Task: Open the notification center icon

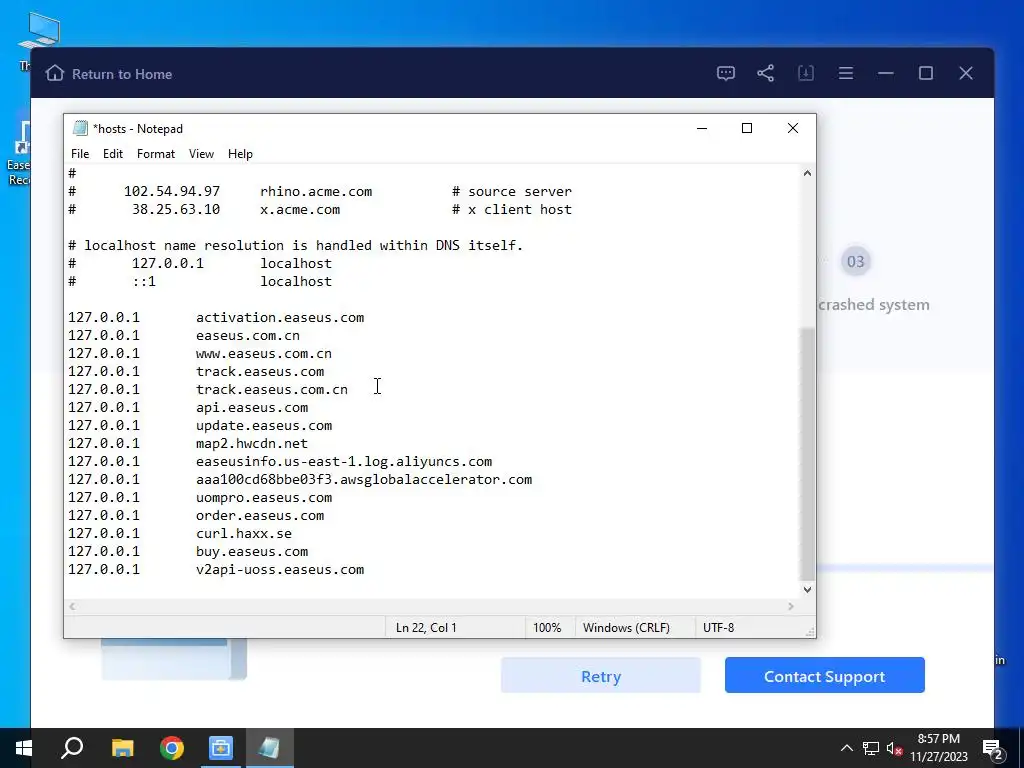Action: point(993,749)
